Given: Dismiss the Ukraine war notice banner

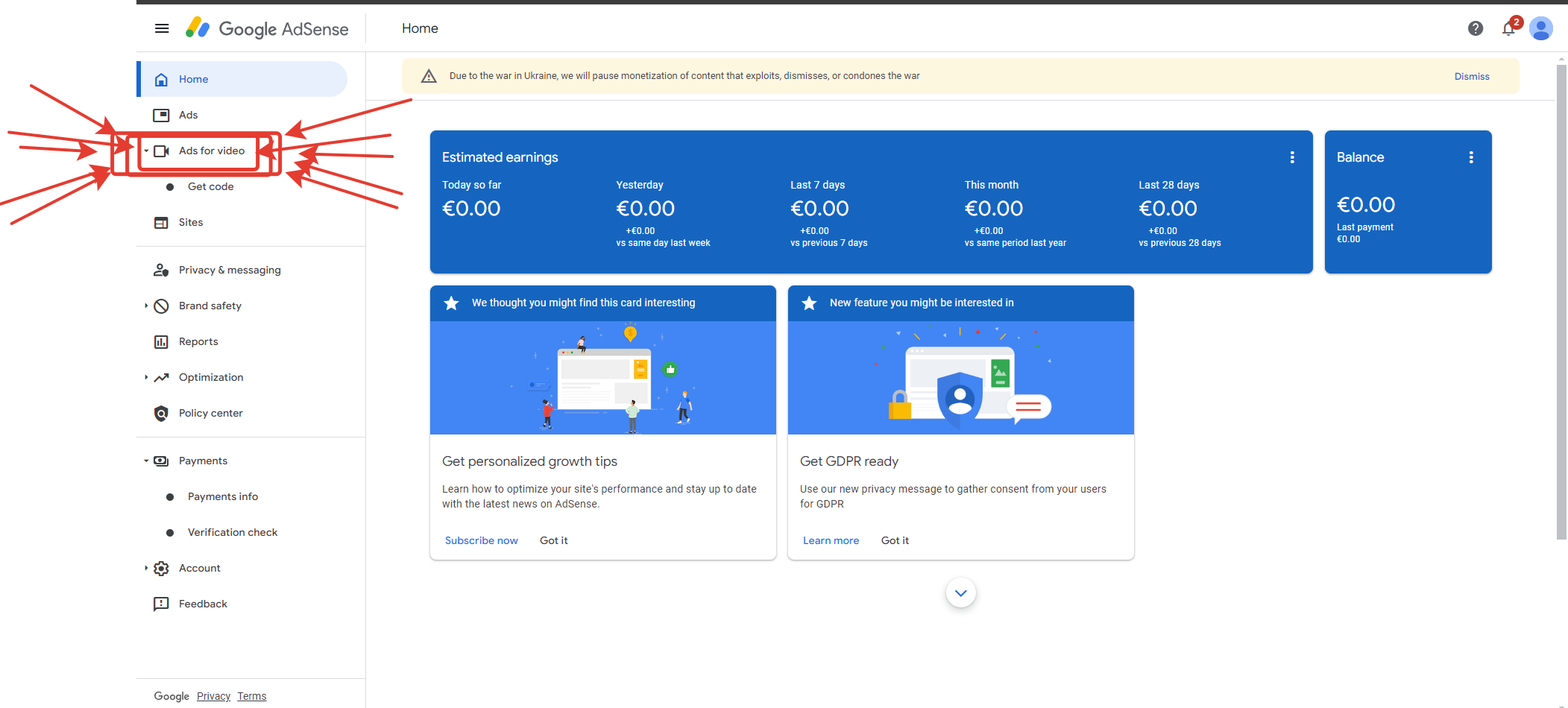Looking at the screenshot, I should point(1472,77).
